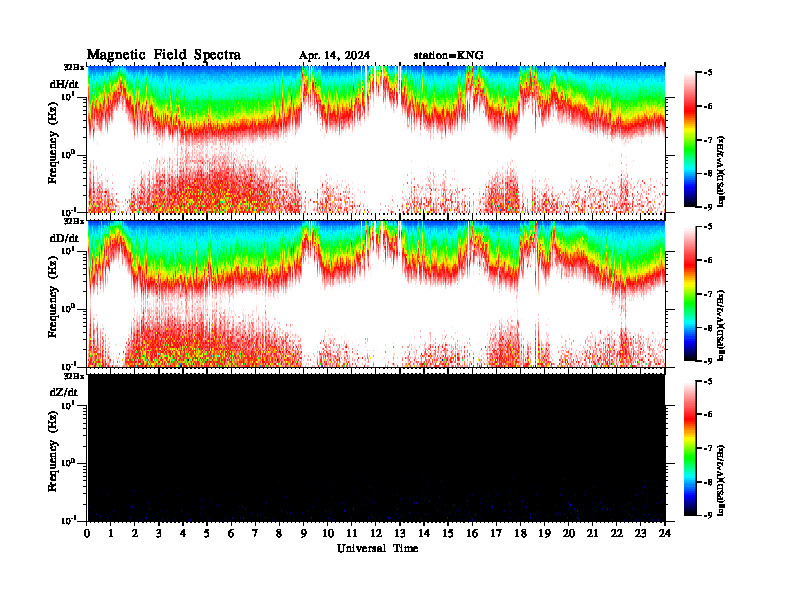Click hour label "20" on time axis

(569, 534)
